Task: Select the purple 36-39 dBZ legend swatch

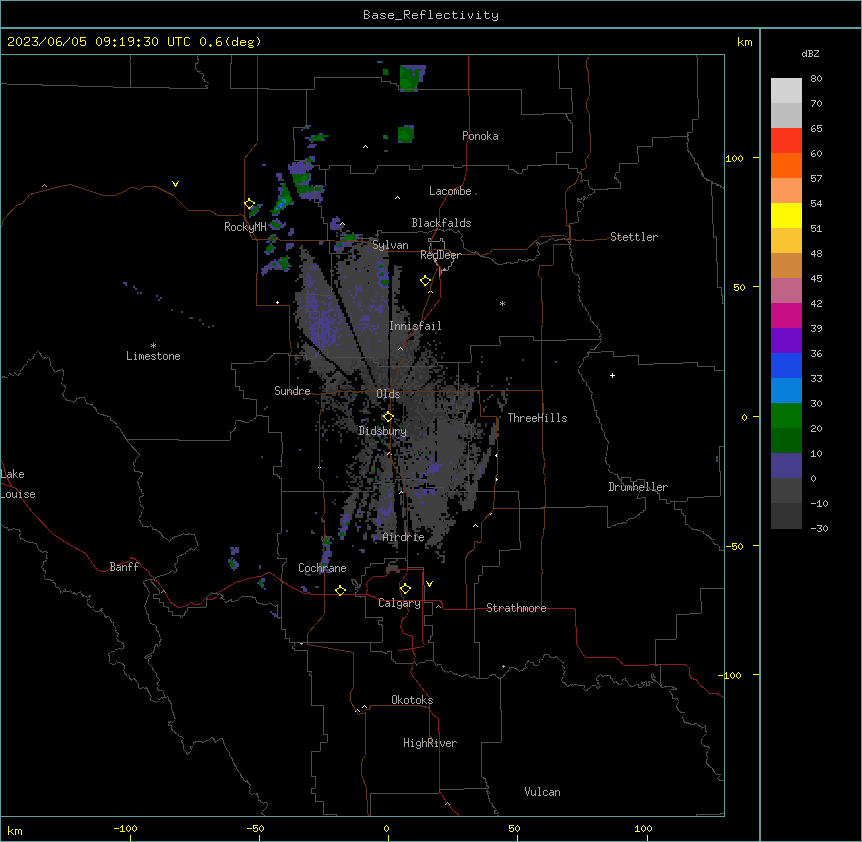Action: [786, 341]
